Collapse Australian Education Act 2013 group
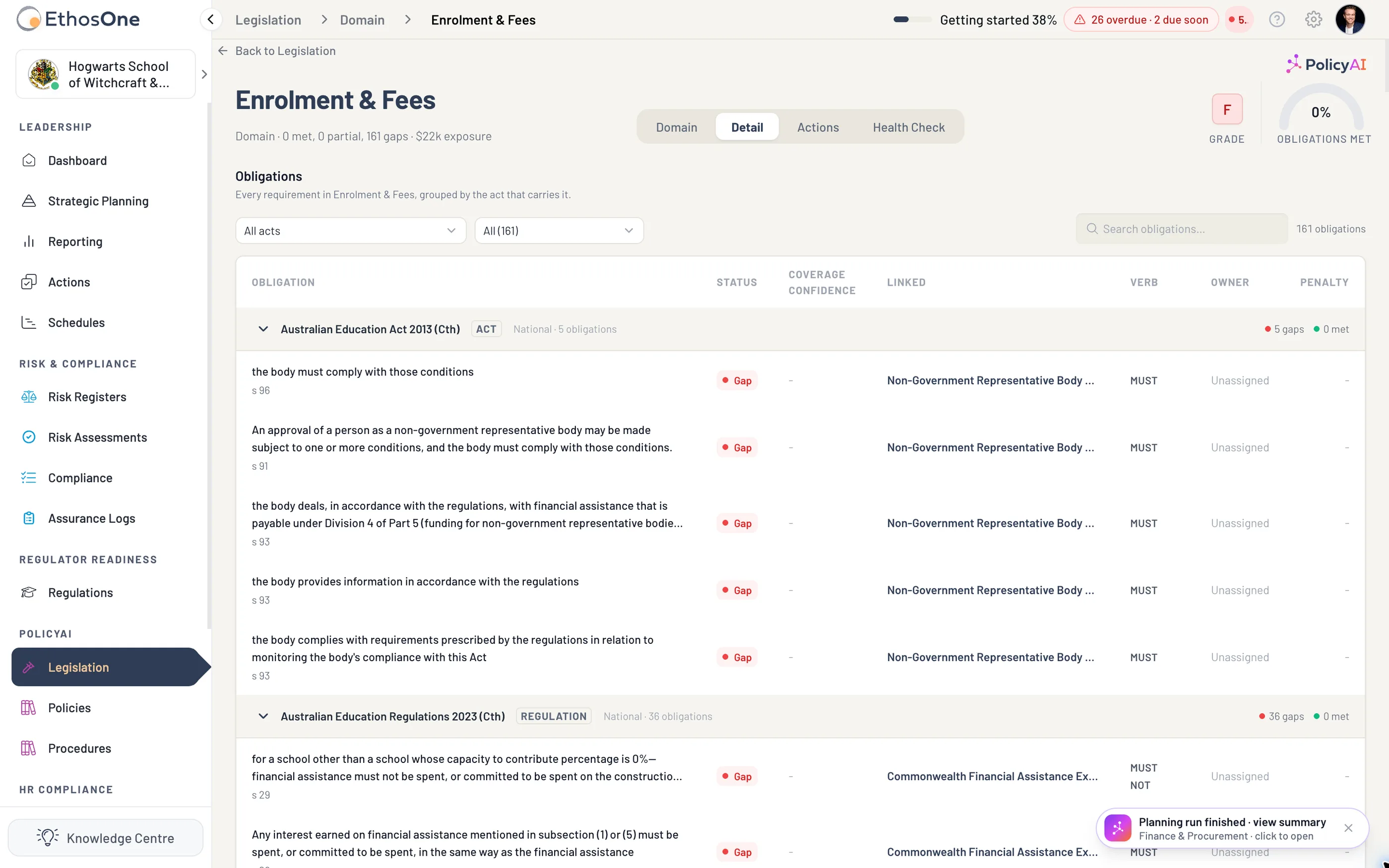 pos(263,329)
